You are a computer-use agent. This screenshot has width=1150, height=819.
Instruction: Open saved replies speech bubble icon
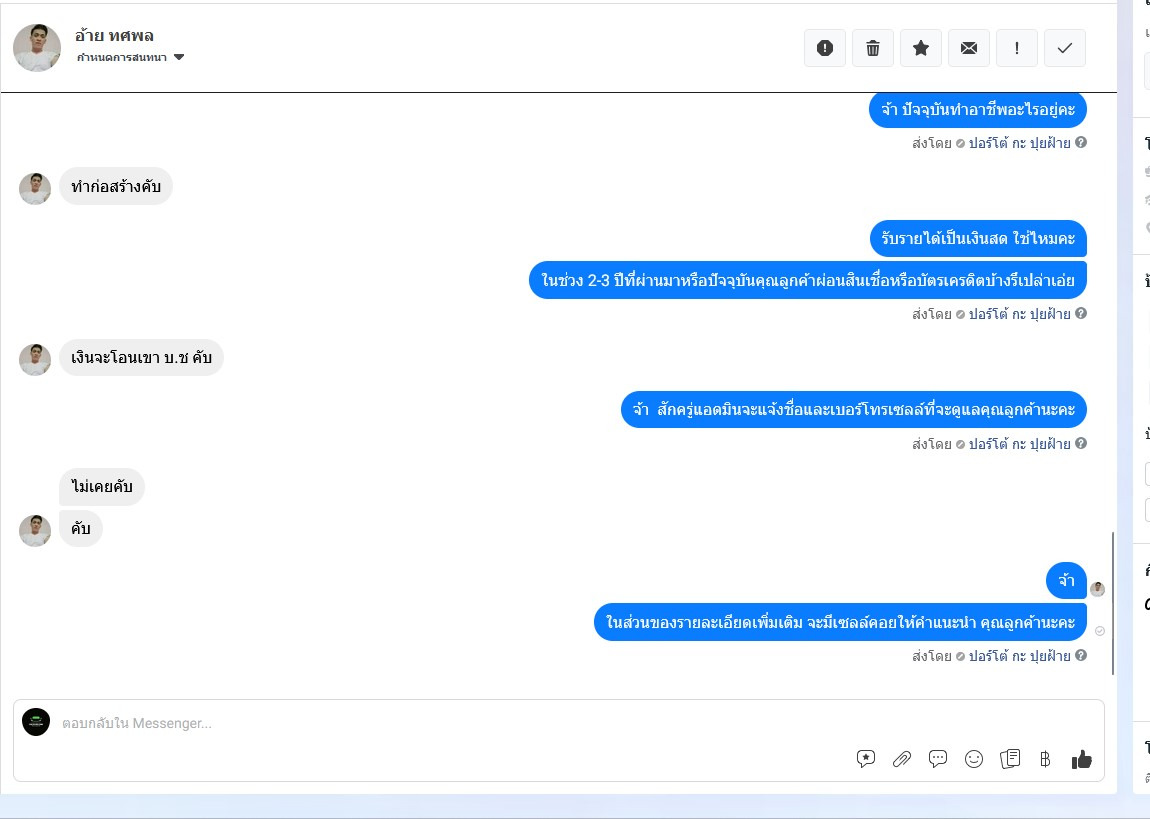coord(937,759)
